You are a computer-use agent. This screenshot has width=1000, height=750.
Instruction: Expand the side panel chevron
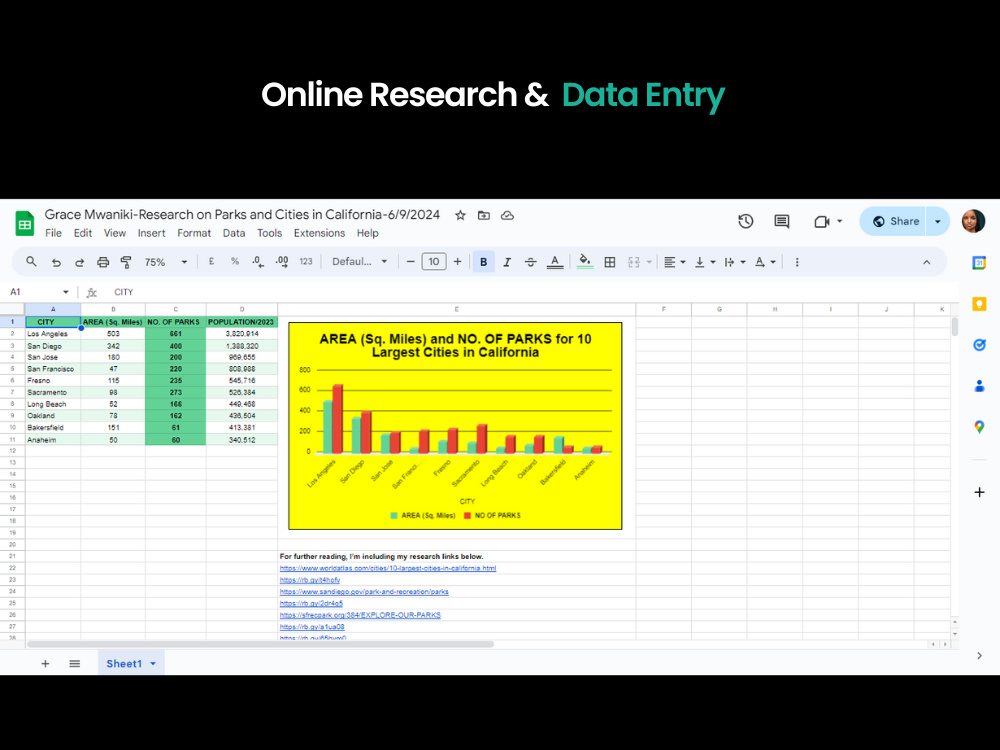coord(980,656)
